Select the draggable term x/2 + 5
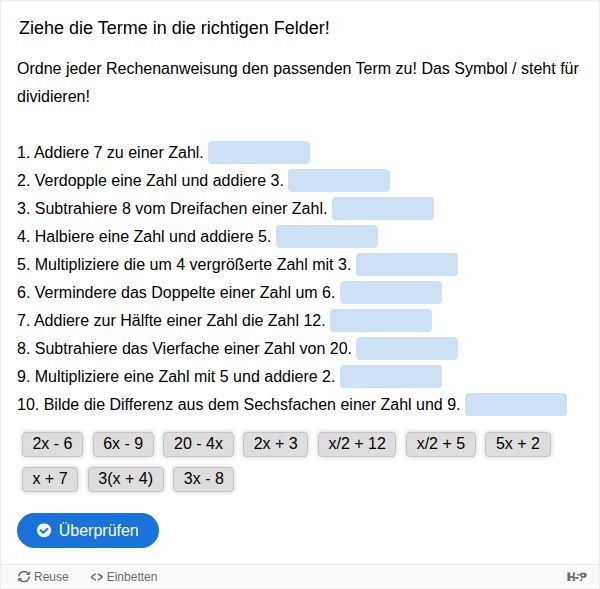Viewport: 600px width, 589px height. click(x=441, y=444)
